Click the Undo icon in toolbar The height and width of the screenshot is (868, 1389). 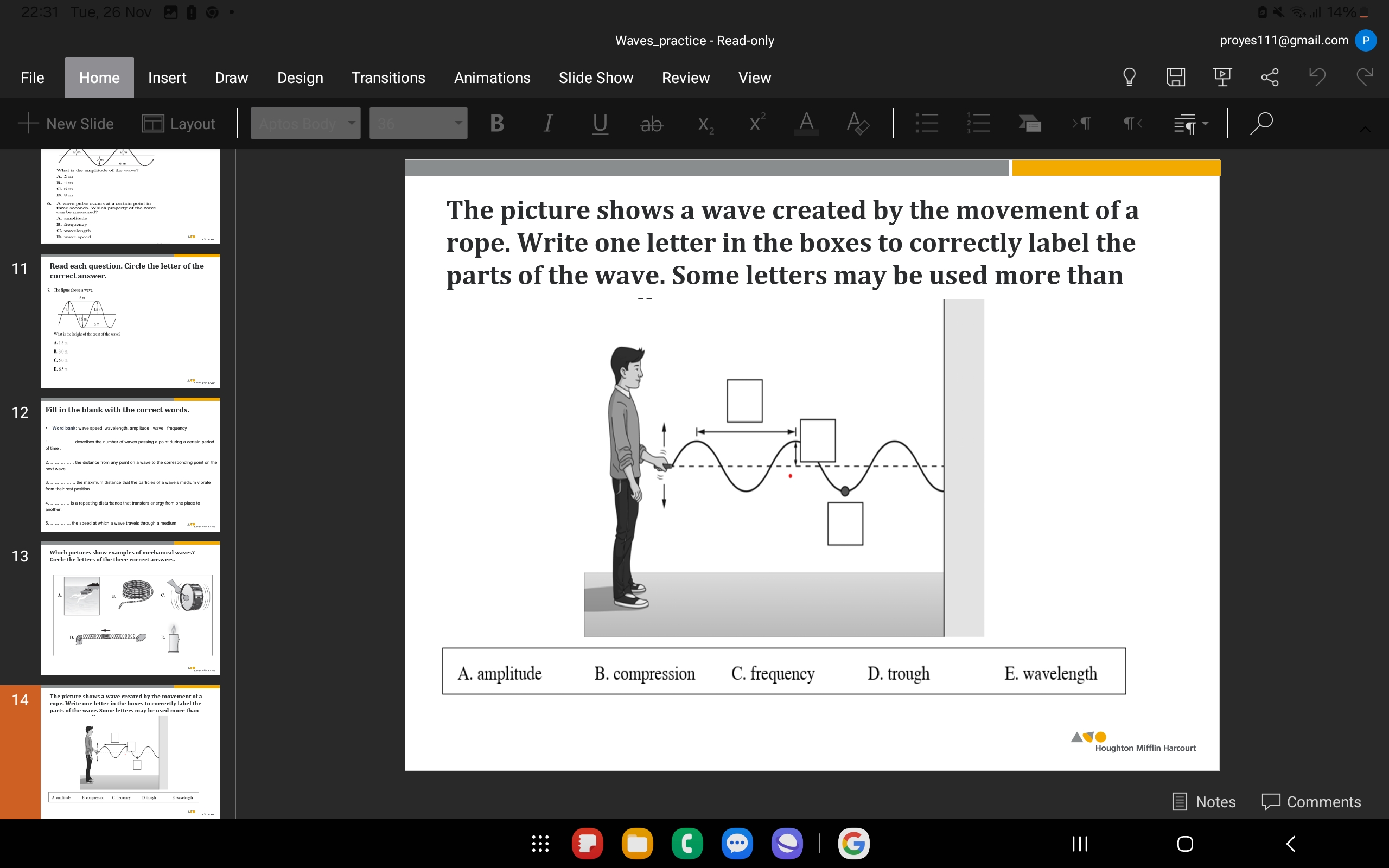pos(1318,78)
